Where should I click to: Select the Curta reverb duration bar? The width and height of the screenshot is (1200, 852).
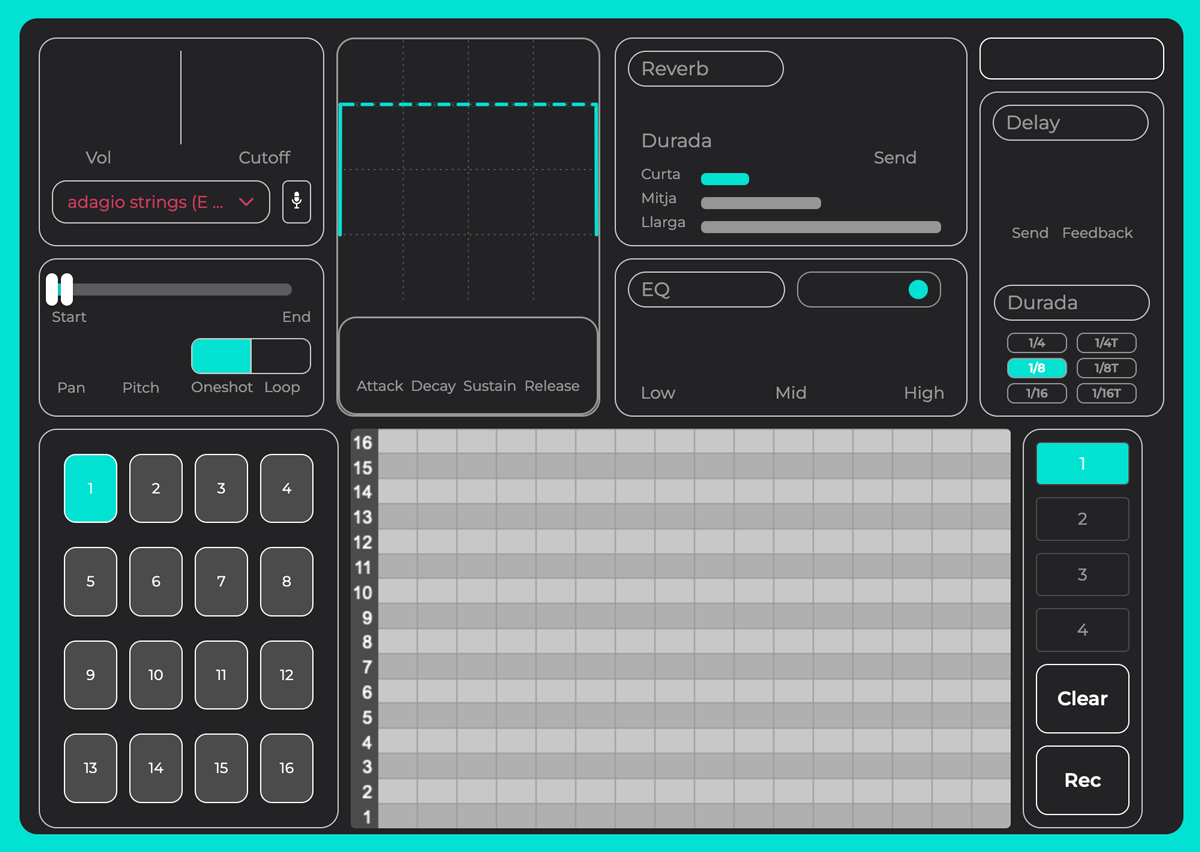click(725, 179)
